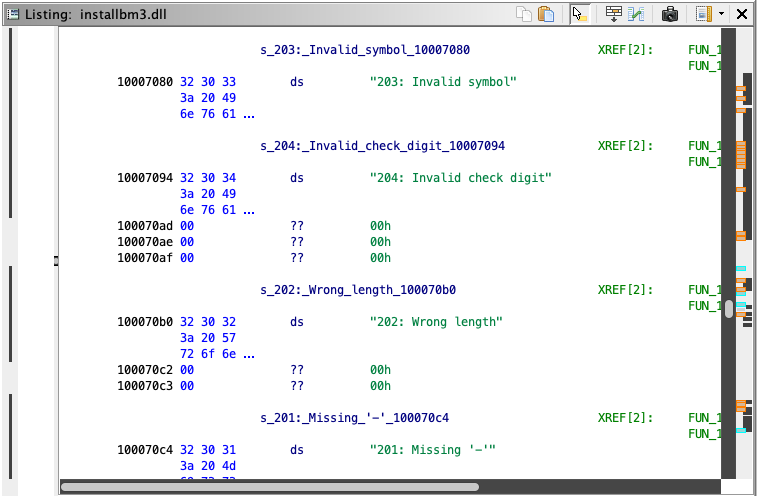
Task: Click address 100070af
Action: (145, 258)
